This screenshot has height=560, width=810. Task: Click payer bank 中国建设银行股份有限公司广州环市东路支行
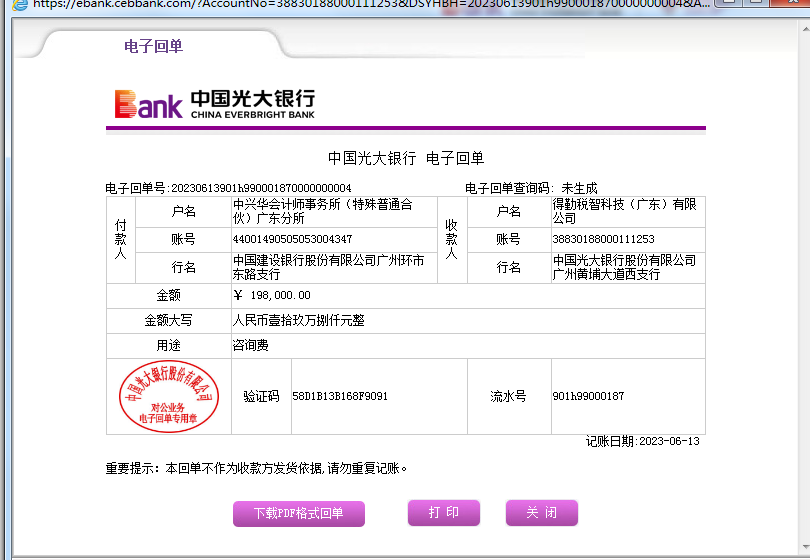click(329, 267)
